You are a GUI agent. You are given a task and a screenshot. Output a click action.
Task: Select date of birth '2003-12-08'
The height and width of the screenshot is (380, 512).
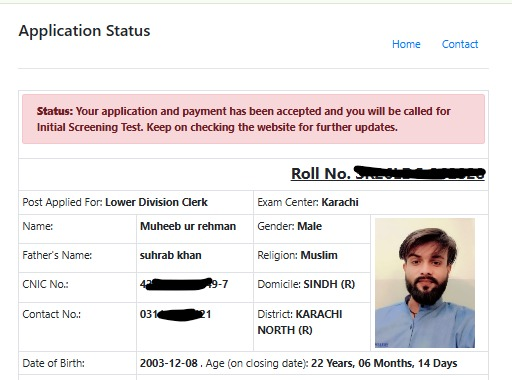pyautogui.click(x=169, y=363)
